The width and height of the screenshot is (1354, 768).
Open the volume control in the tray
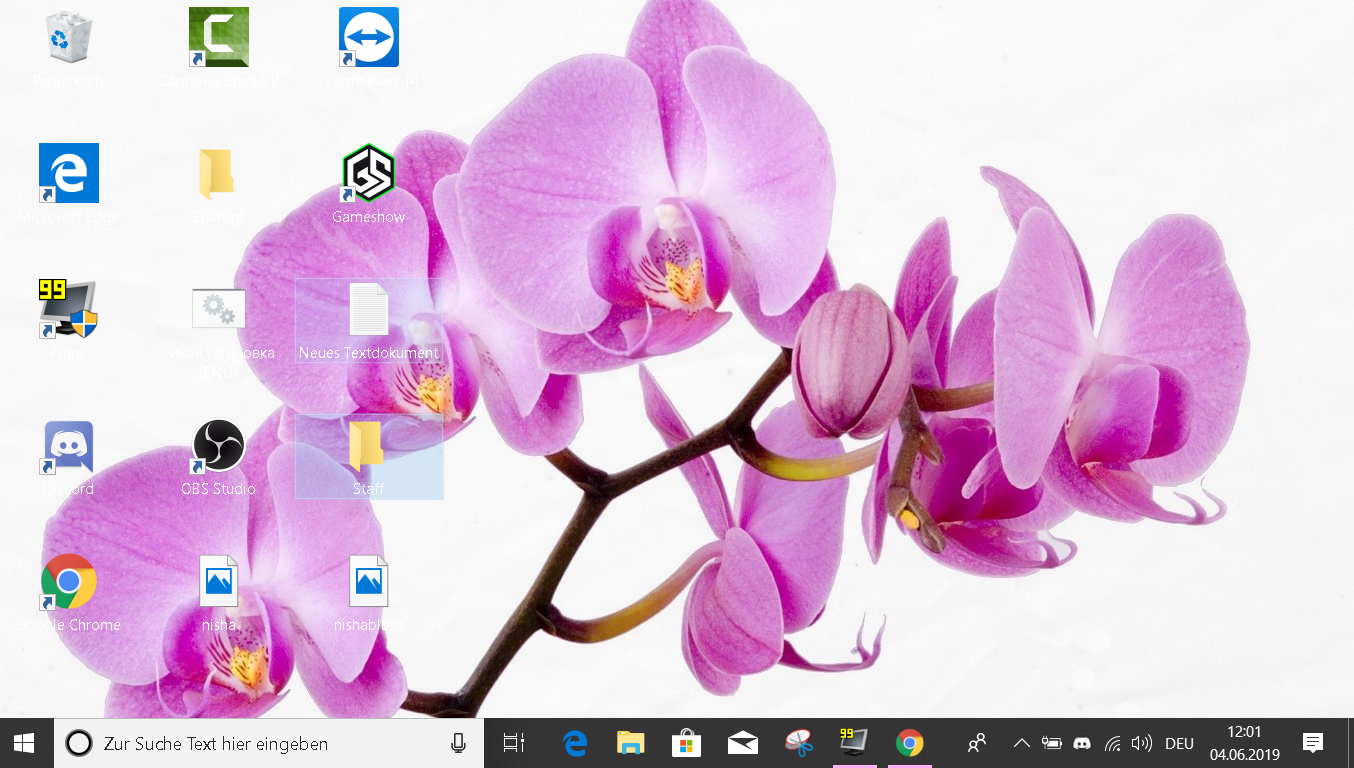[1141, 743]
